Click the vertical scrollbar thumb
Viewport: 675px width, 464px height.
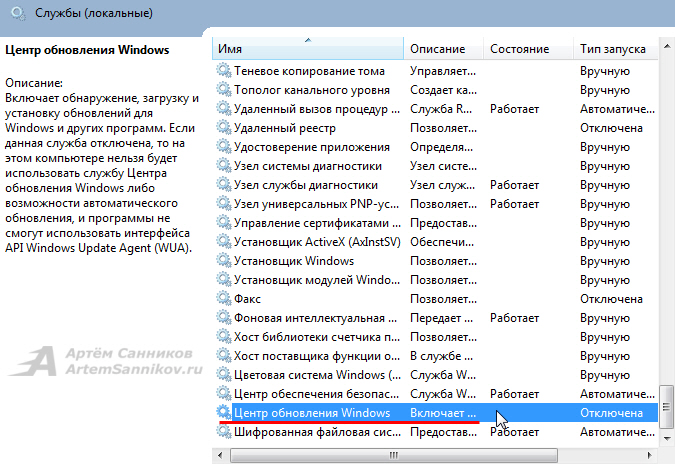coord(666,407)
